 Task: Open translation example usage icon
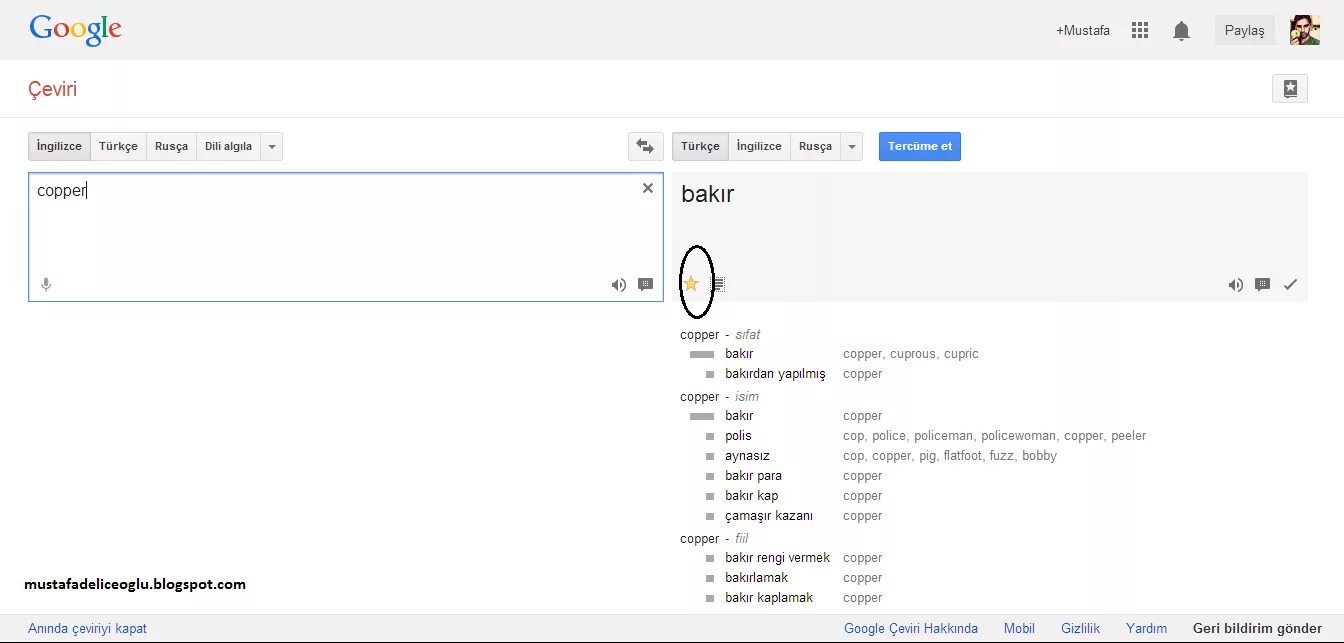pos(1262,285)
